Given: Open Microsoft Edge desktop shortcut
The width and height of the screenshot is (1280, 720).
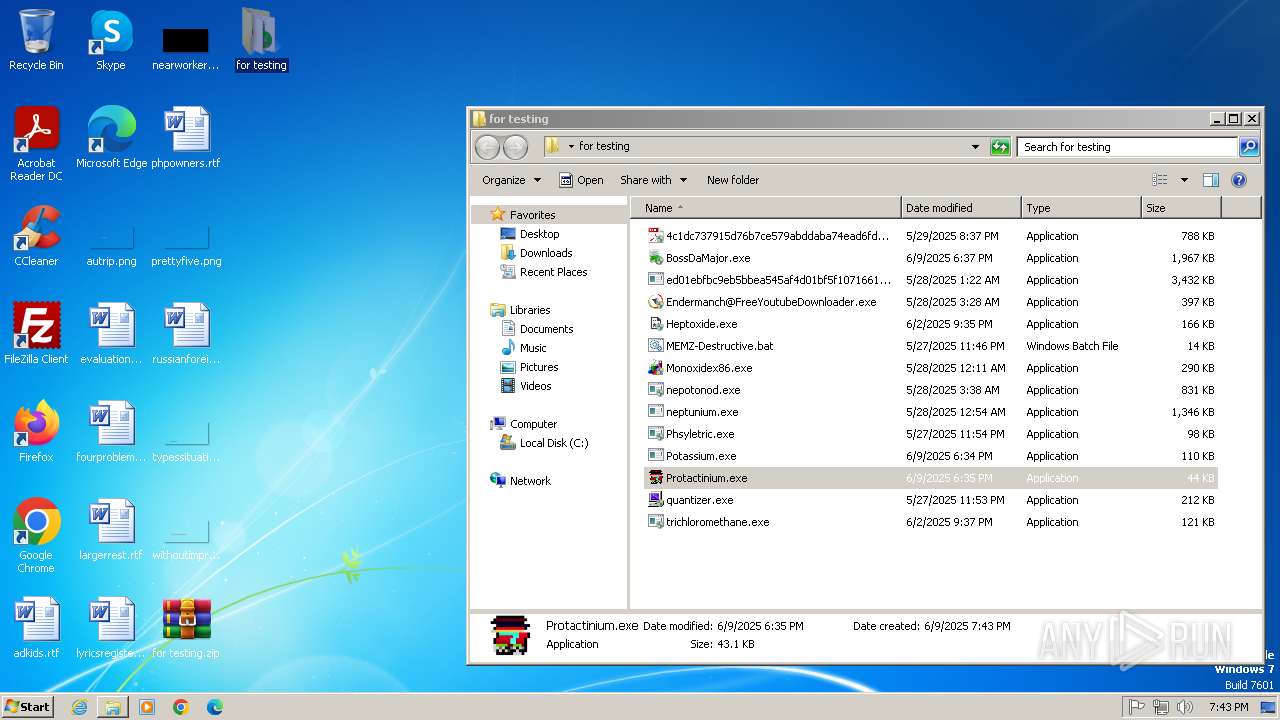Looking at the screenshot, I should (x=111, y=139).
